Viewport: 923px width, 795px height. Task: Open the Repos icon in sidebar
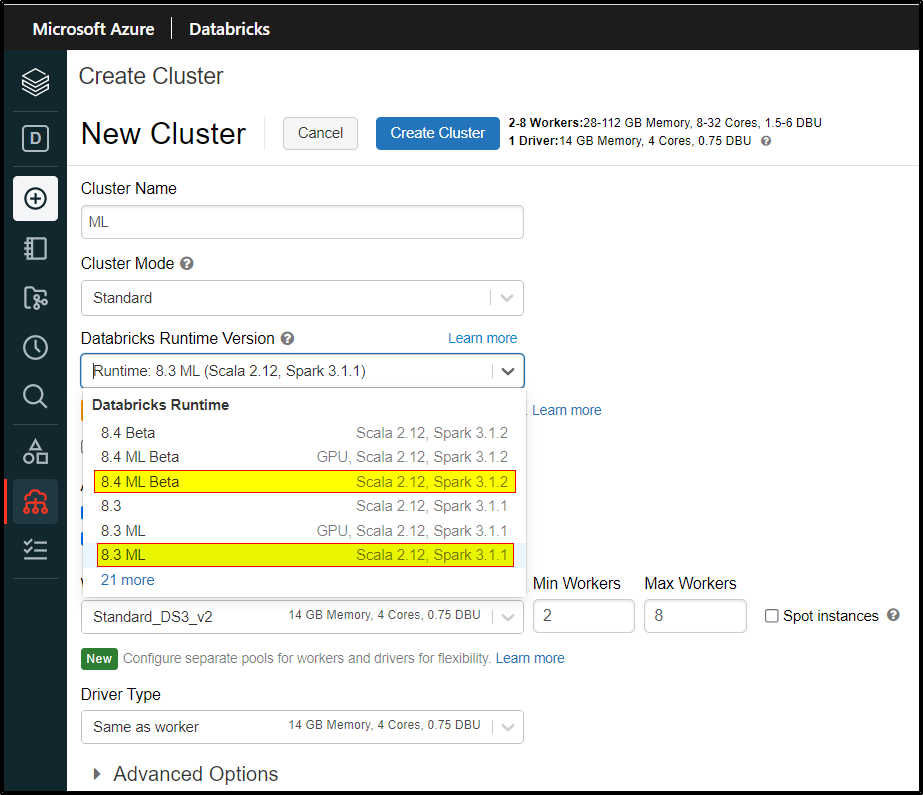click(35, 298)
